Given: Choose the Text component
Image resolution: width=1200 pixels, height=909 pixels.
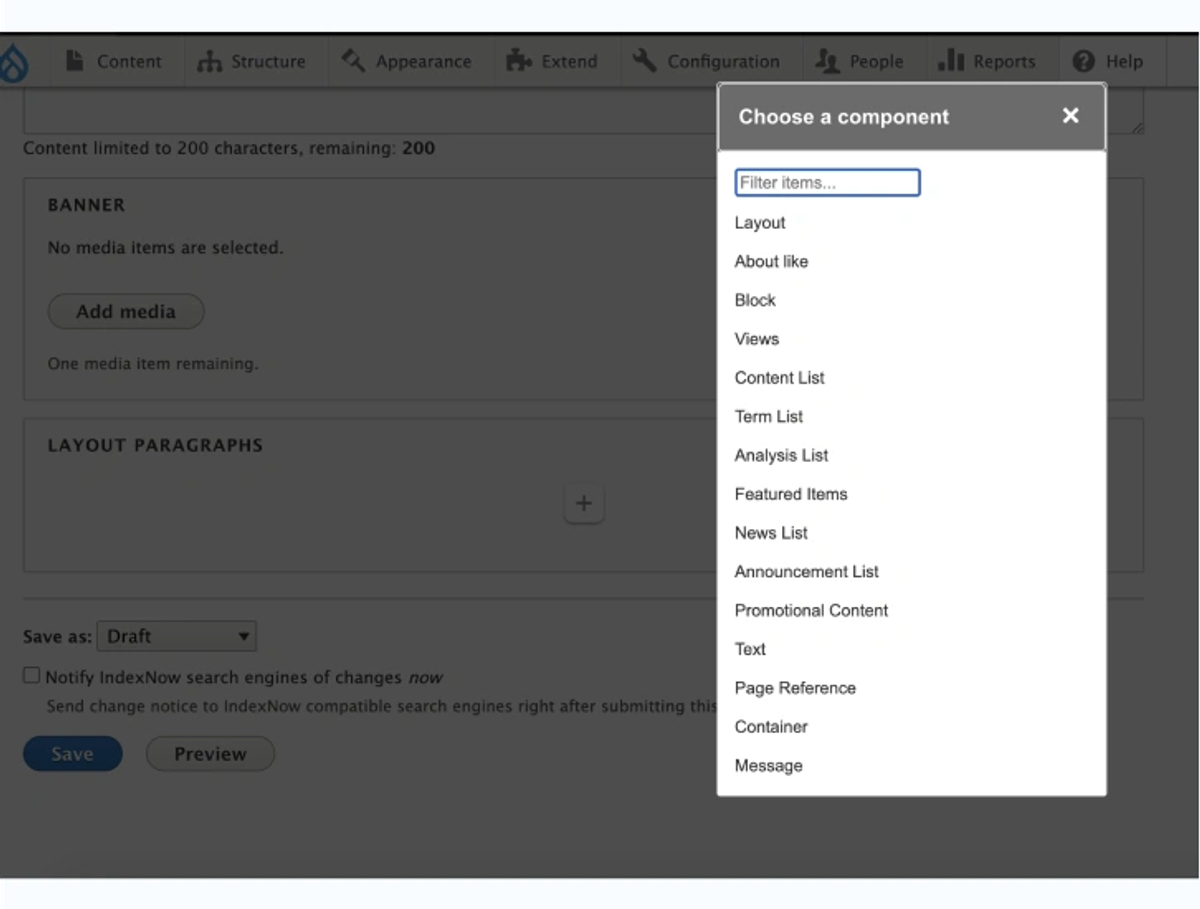Looking at the screenshot, I should tap(750, 650).
